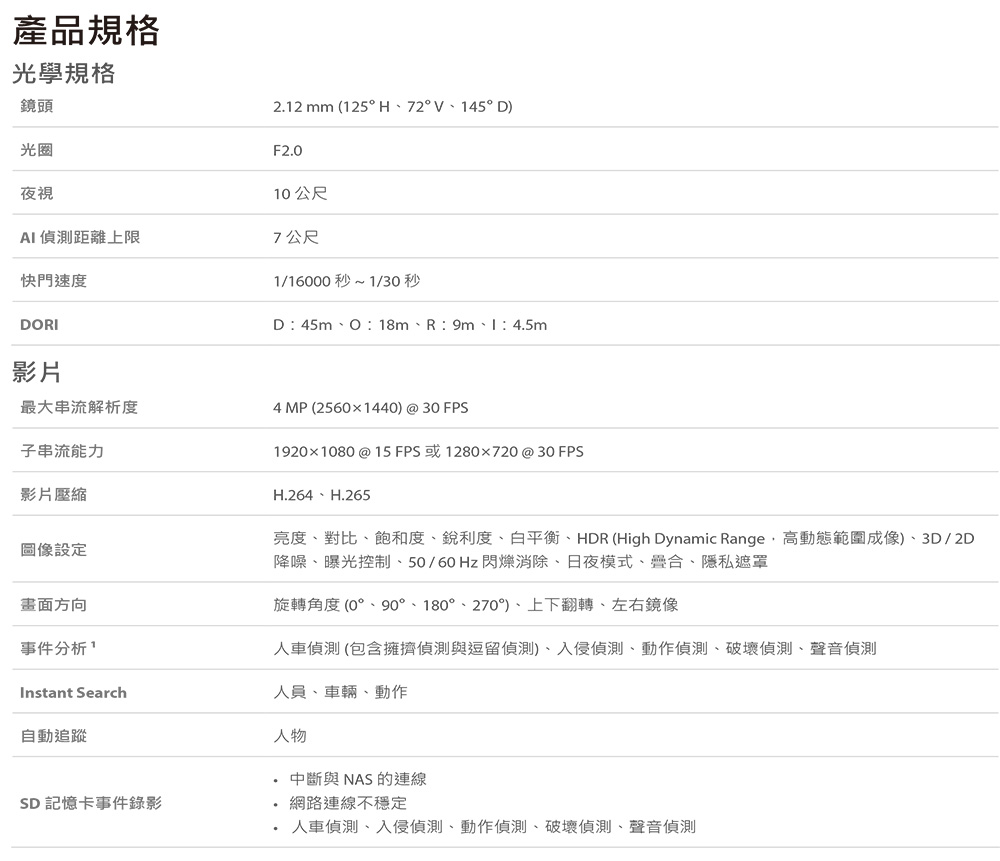Screen dimensions: 1000x861
Task: Click the 光學規格 section heading
Action: (63, 73)
